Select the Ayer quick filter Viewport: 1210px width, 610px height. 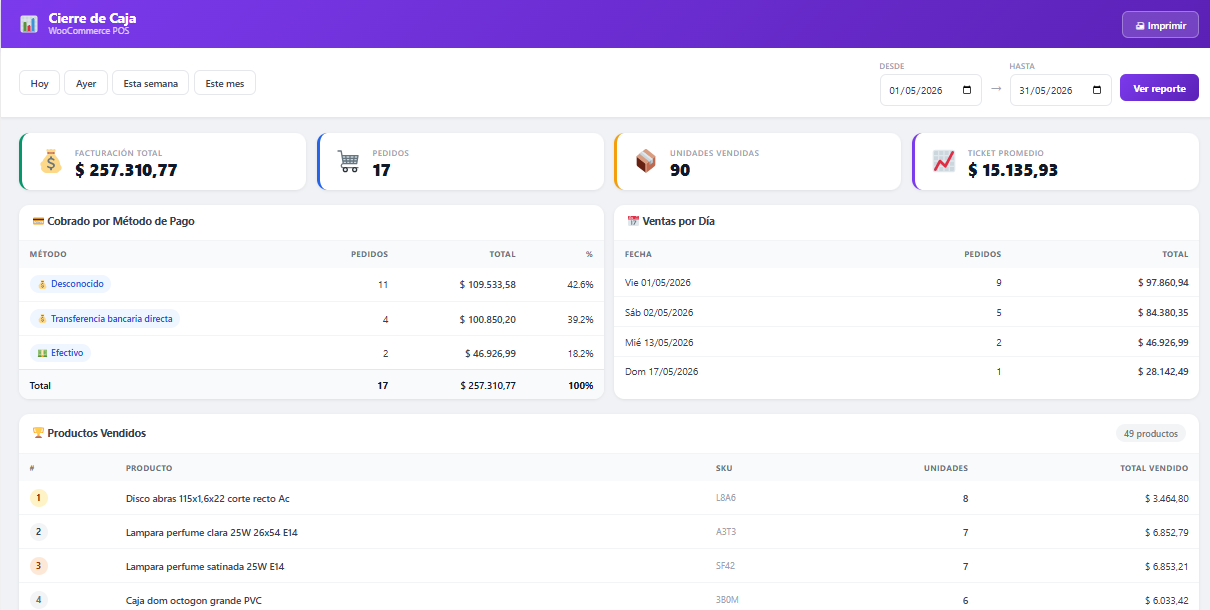tap(86, 83)
